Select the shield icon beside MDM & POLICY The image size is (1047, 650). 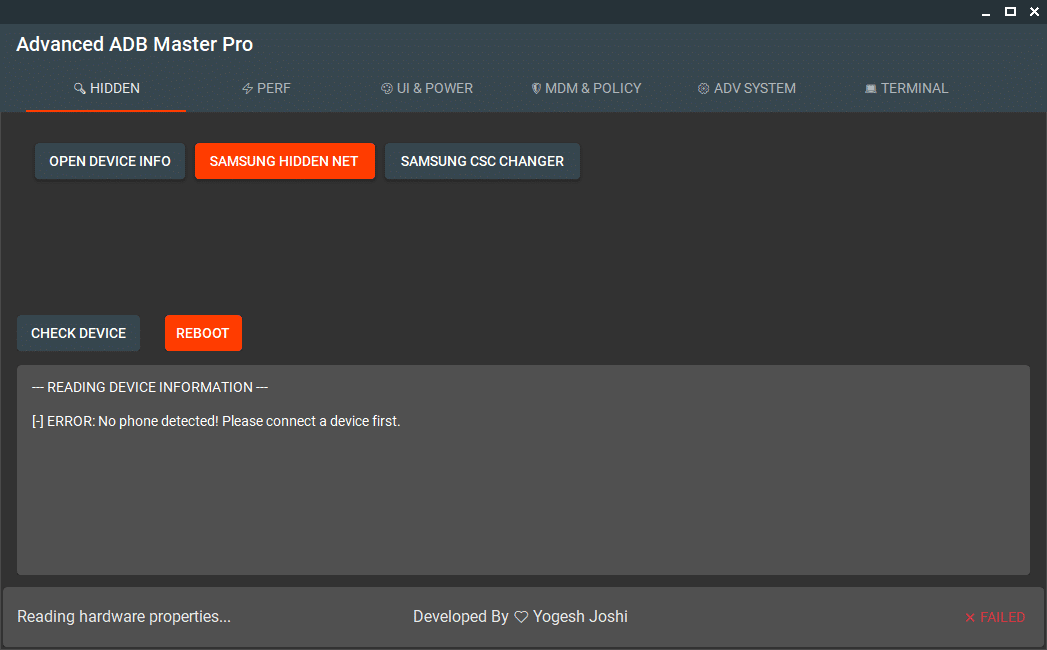click(x=536, y=88)
